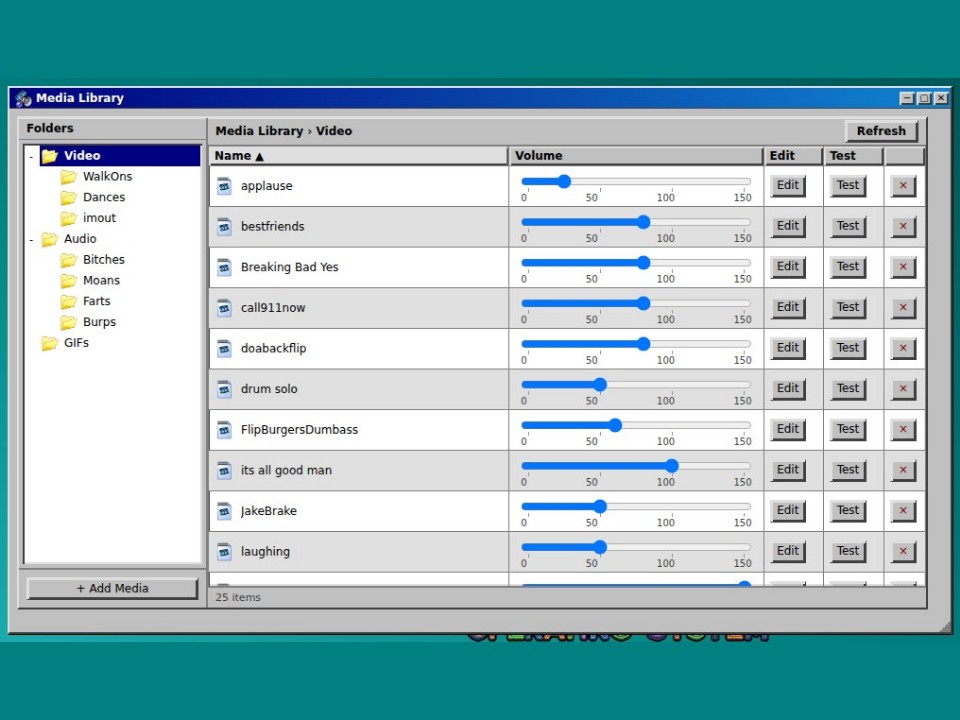Click the GIFs folder icon
This screenshot has width=960, height=720.
pos(50,343)
